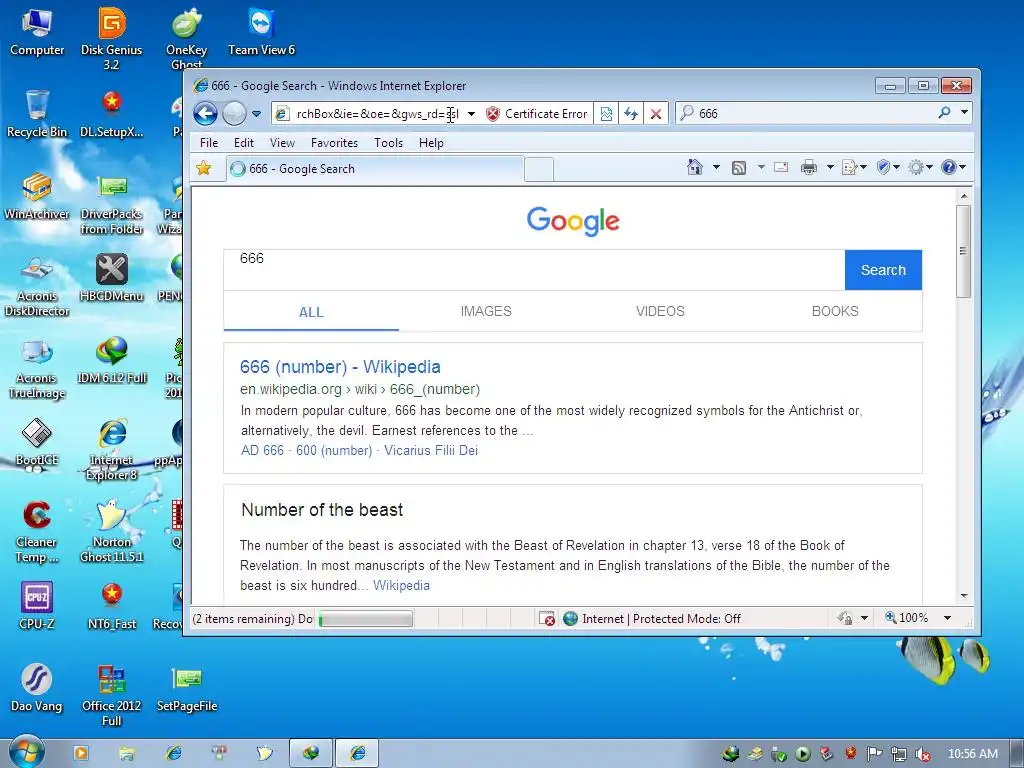Change zoom level showing 100%
The image size is (1024, 768).
pos(906,618)
